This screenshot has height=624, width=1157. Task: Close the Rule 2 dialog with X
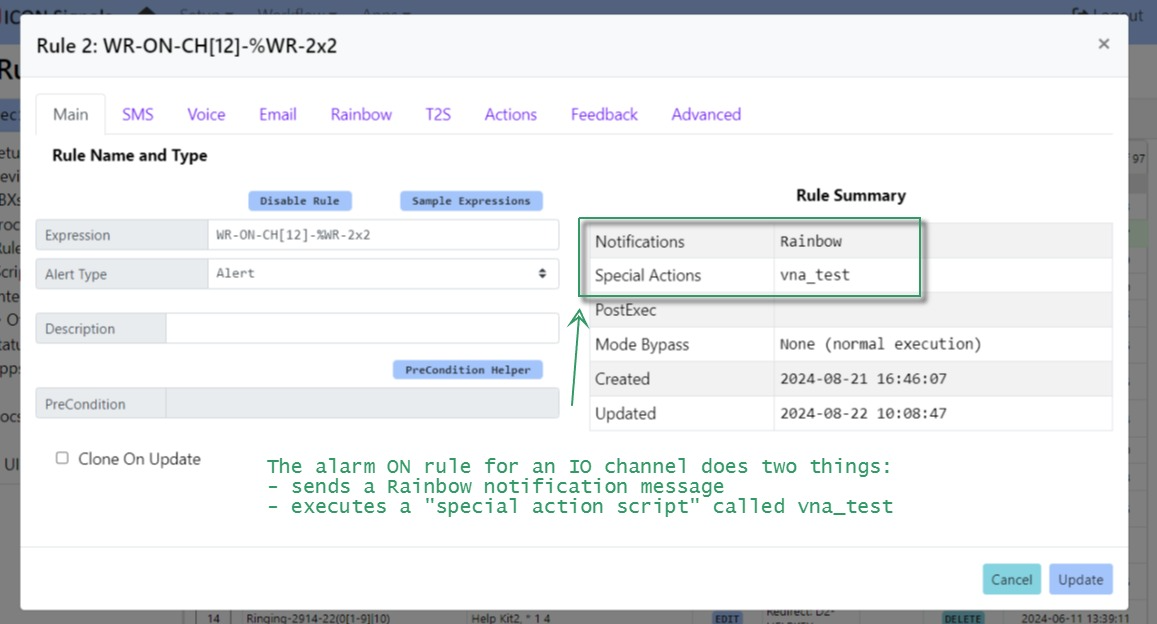tap(1103, 44)
